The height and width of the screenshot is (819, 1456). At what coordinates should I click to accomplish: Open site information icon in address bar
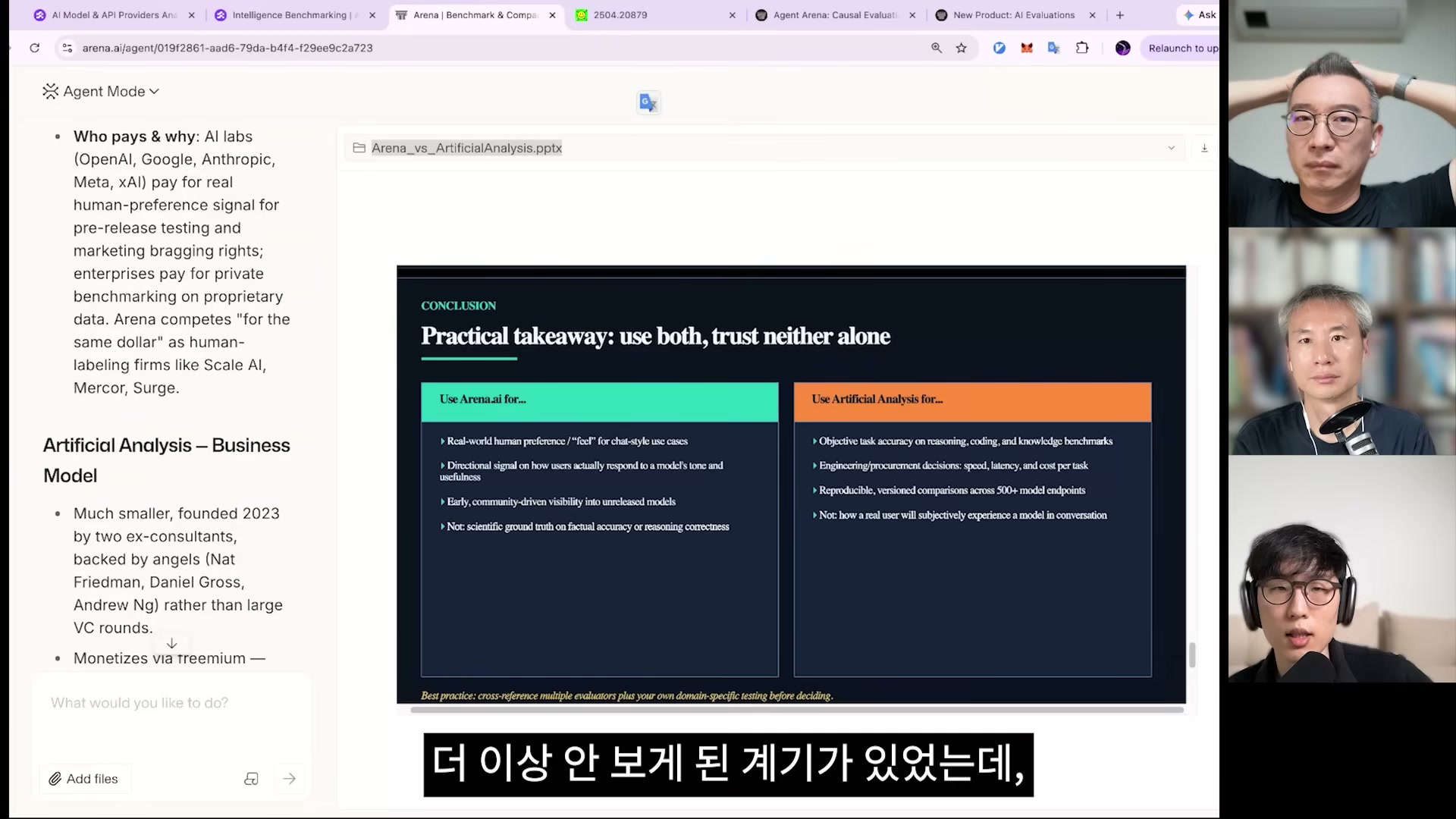click(x=67, y=48)
